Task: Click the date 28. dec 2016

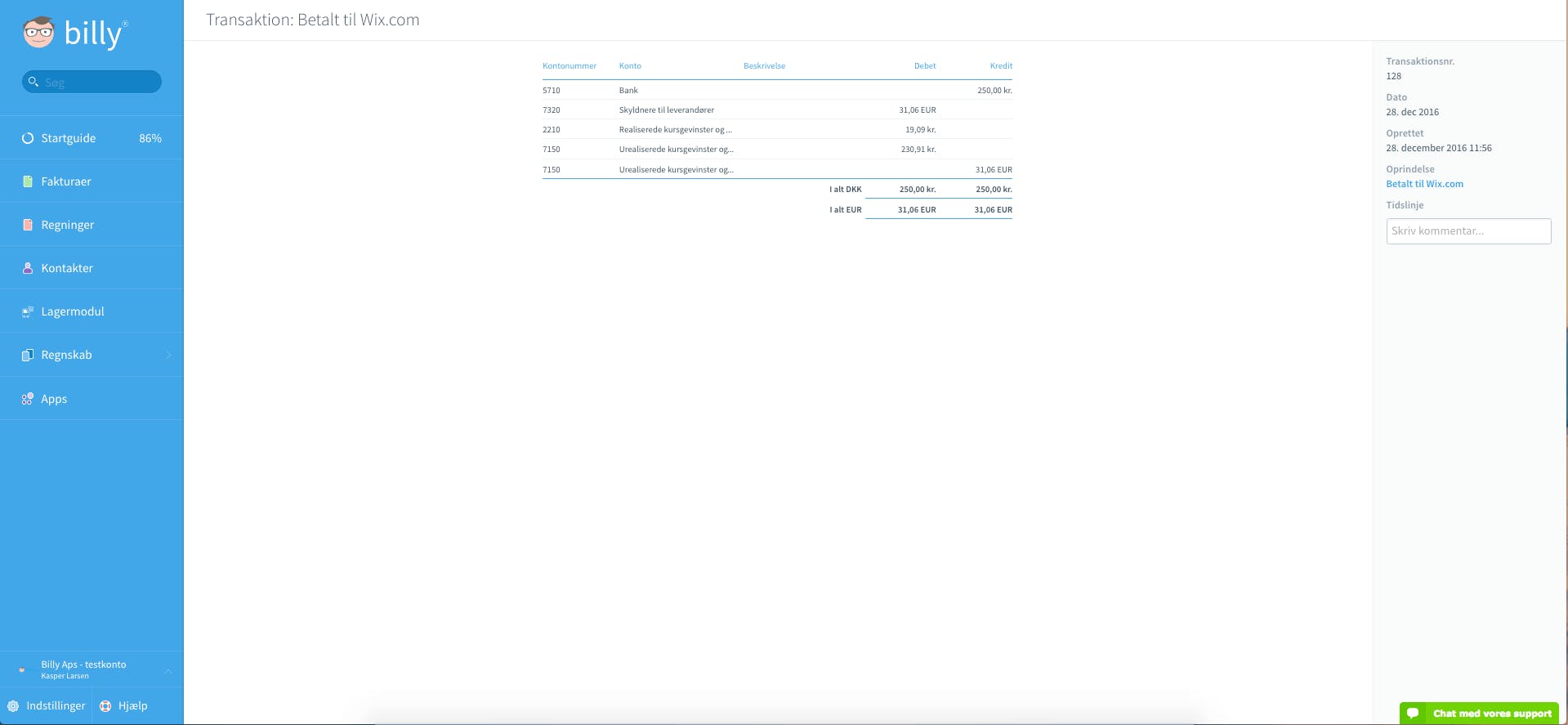Action: (1412, 112)
